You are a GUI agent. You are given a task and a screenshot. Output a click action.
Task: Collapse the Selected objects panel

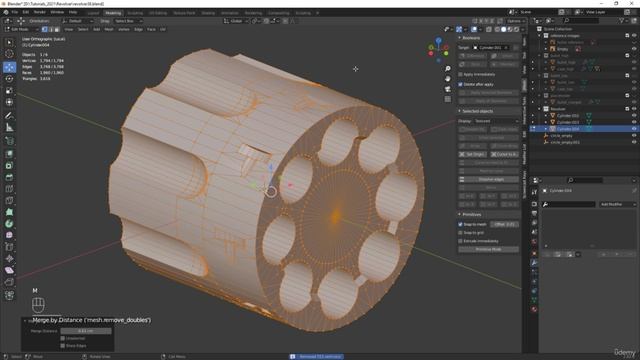click(x=460, y=111)
